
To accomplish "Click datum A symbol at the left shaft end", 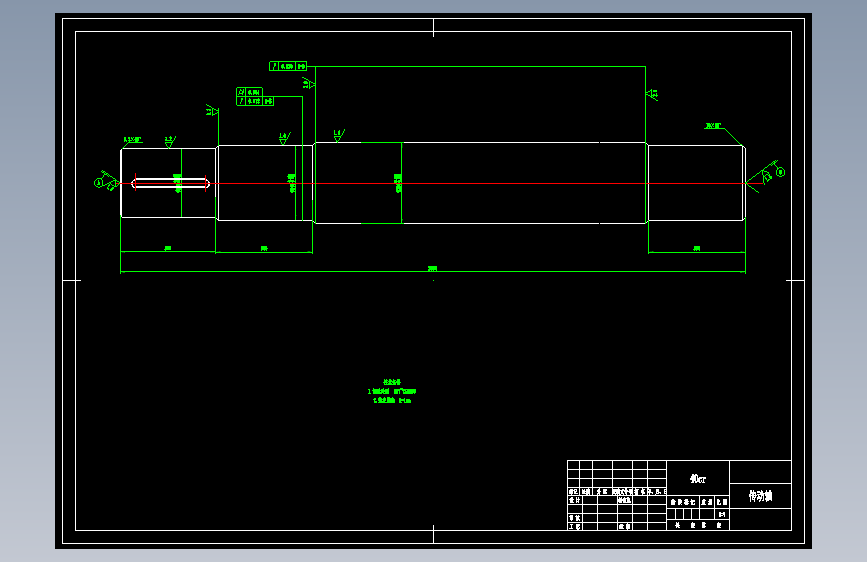I will tap(98, 183).
